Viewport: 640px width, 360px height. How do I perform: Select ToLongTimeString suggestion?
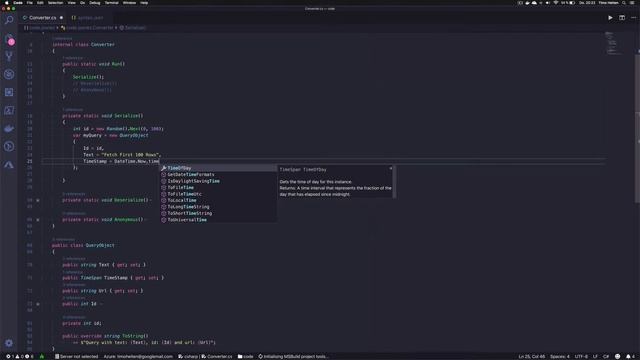(218, 207)
